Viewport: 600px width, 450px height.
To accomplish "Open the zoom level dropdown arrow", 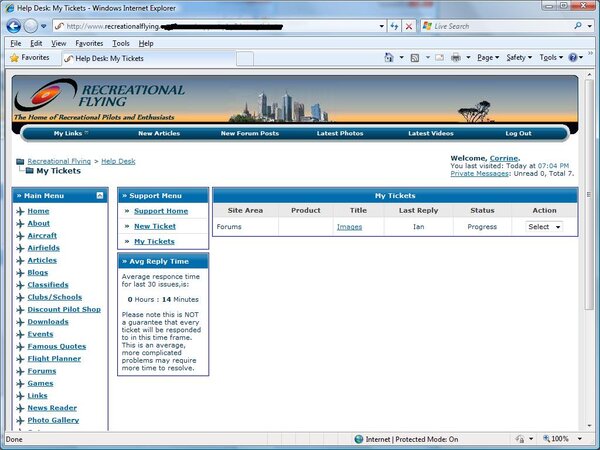I will pos(576,439).
